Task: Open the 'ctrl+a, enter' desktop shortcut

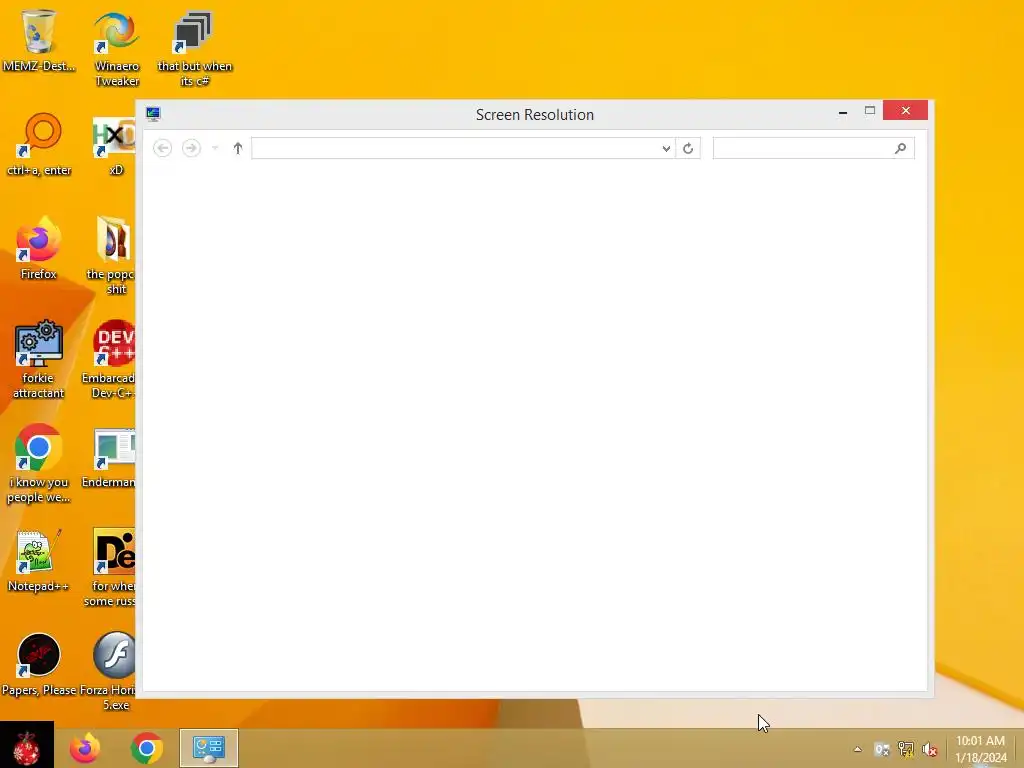Action: 39,144
